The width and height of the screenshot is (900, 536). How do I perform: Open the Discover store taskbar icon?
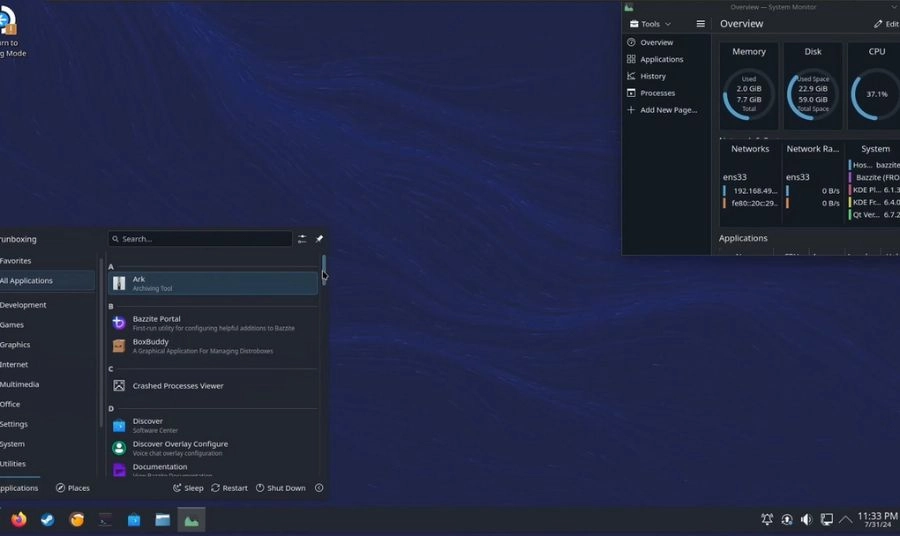tap(133, 520)
